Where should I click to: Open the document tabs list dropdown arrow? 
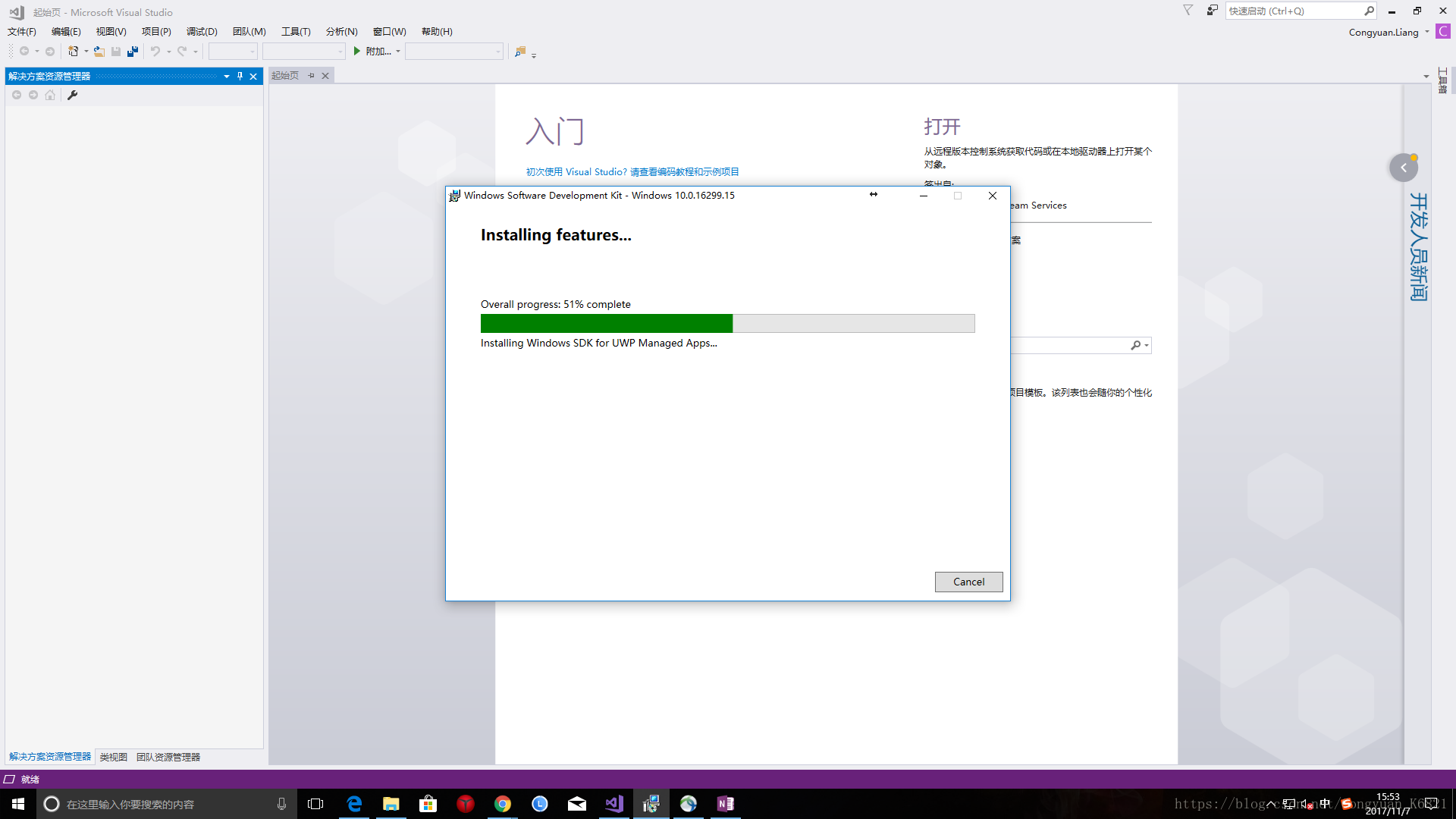1426,76
